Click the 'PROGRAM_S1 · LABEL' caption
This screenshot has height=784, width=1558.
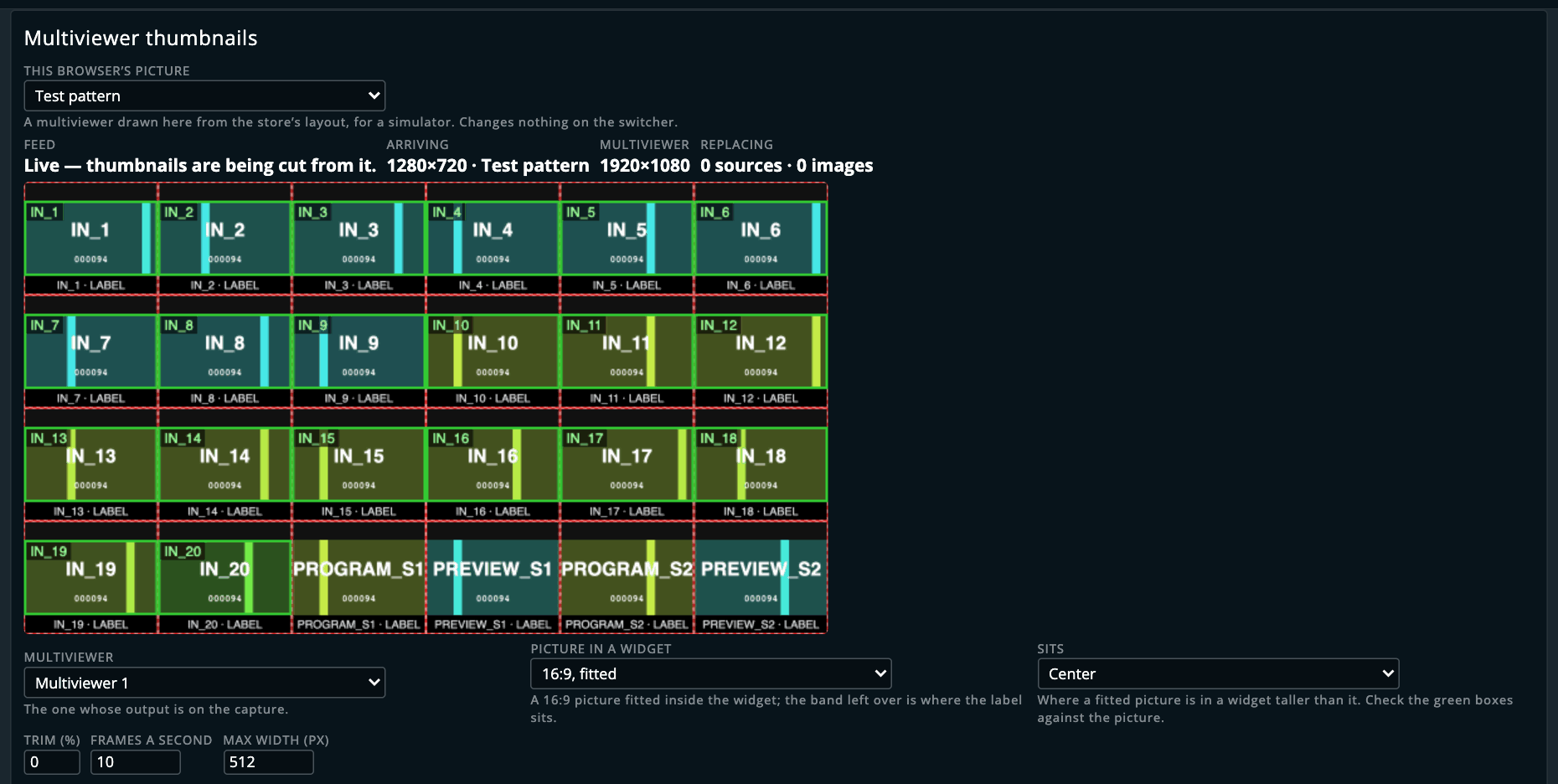point(359,625)
